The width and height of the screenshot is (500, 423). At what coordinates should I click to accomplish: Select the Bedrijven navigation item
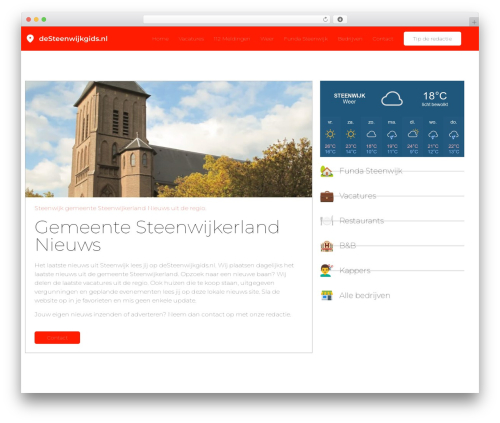tap(350, 39)
